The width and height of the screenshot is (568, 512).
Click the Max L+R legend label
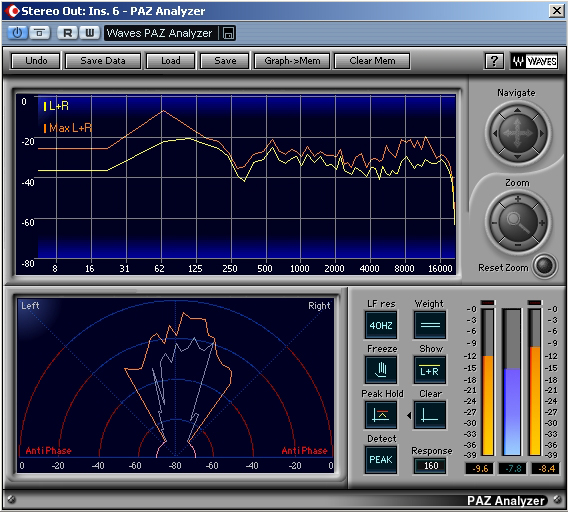point(70,128)
